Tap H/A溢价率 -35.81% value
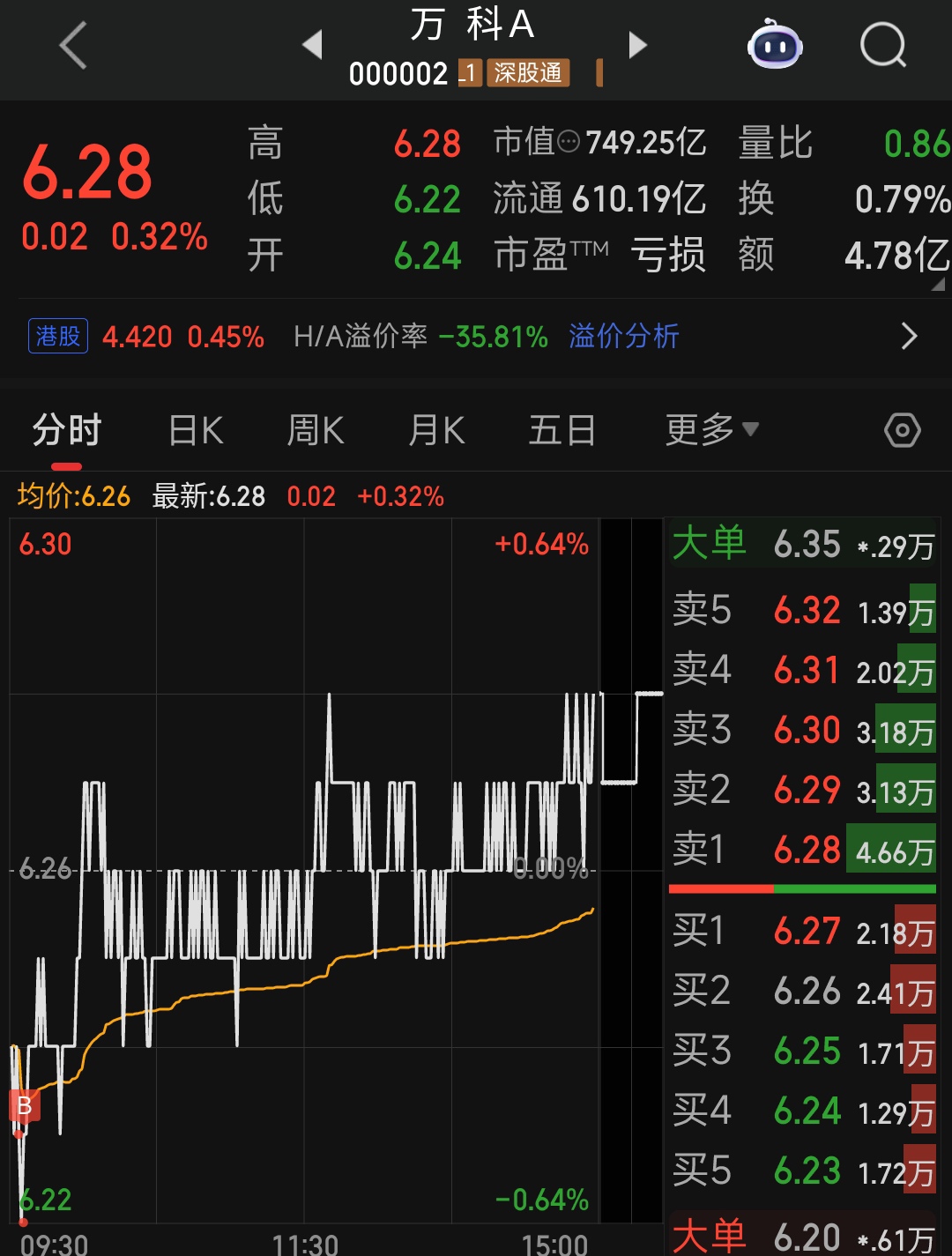Image resolution: width=952 pixels, height=1256 pixels. click(x=493, y=337)
